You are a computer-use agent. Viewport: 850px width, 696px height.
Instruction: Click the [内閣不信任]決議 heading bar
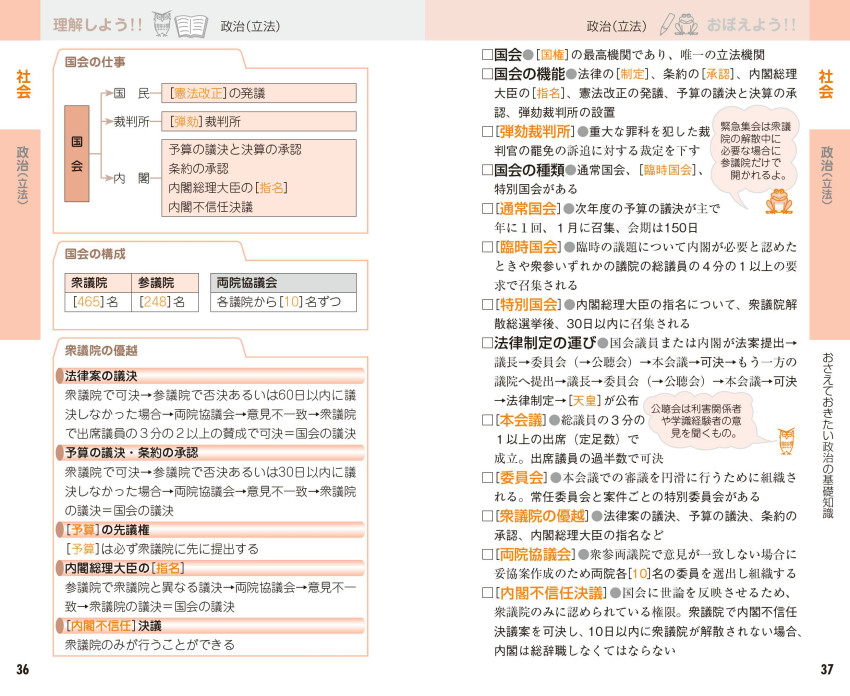(210, 626)
